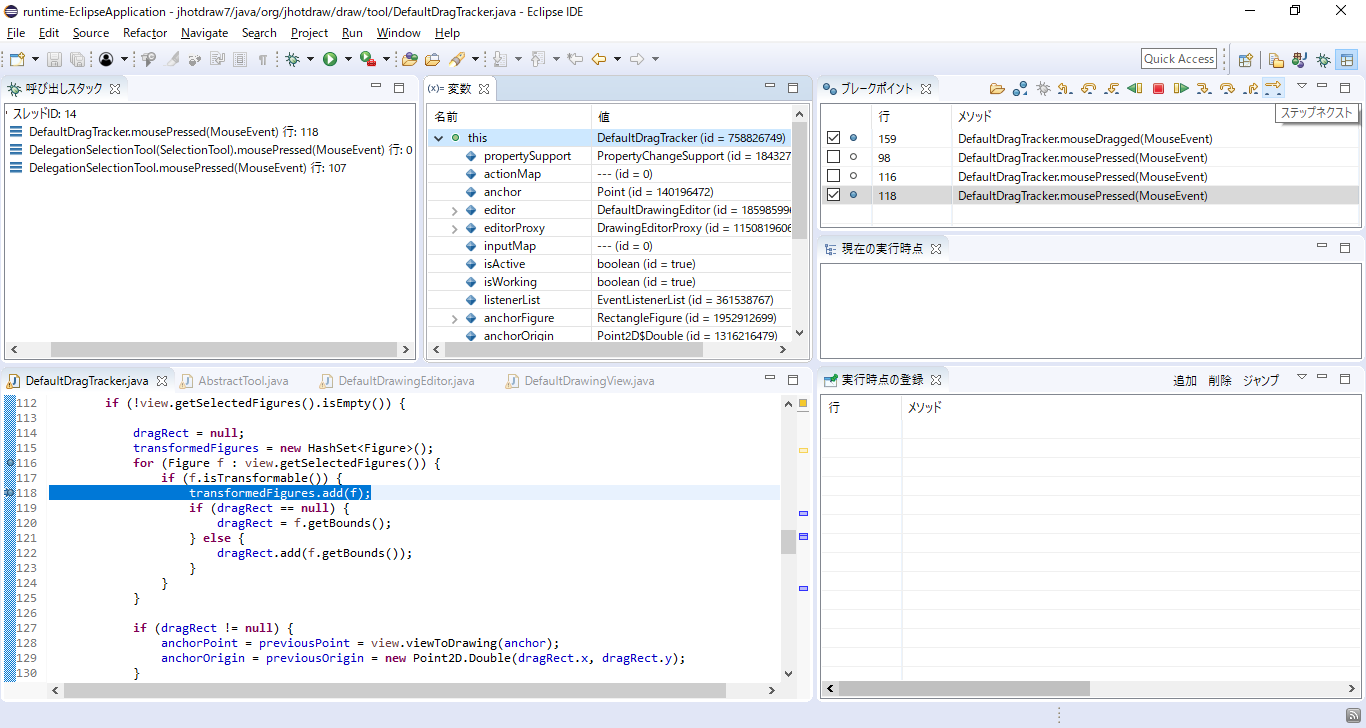Viewport: 1366px width, 728px height.
Task: Expand the editor variable node
Action: 455,210
